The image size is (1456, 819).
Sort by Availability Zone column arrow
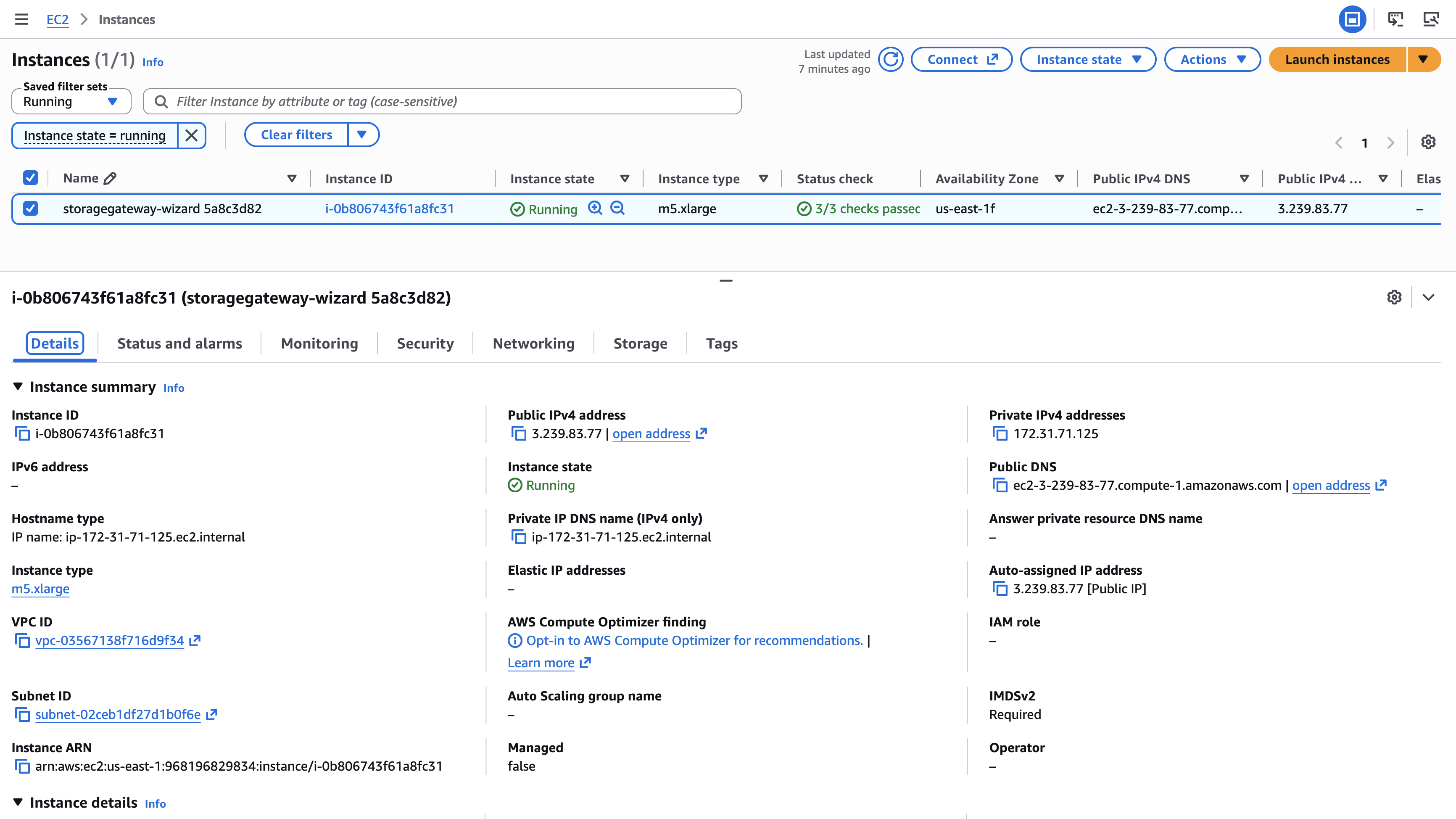[x=1059, y=179]
